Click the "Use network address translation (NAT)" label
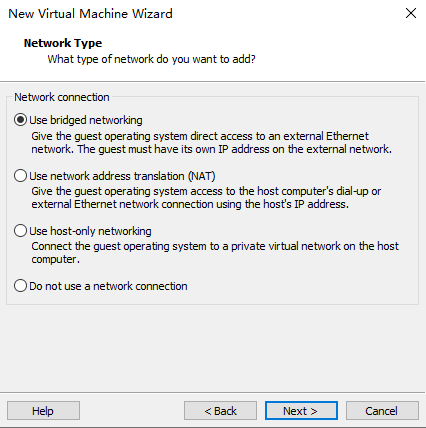The width and height of the screenshot is (426, 428). pyautogui.click(x=122, y=176)
